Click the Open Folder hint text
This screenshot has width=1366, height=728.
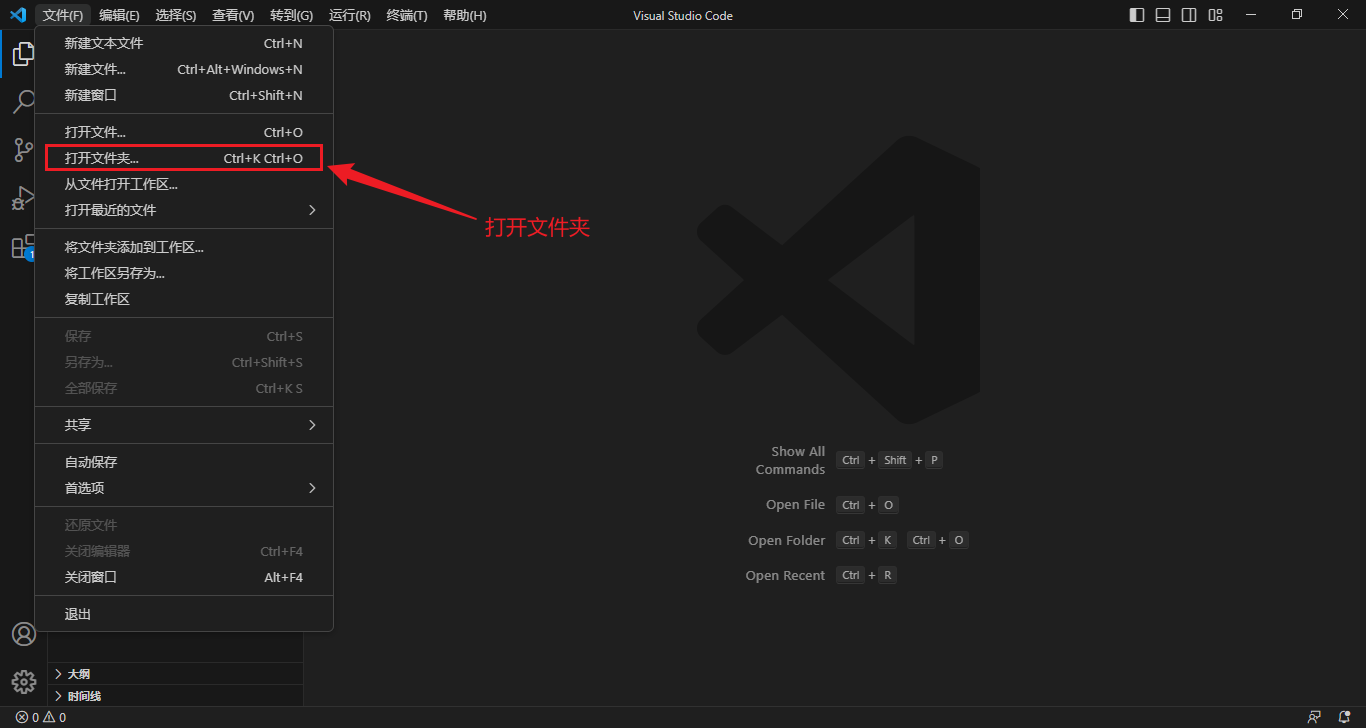(x=787, y=540)
